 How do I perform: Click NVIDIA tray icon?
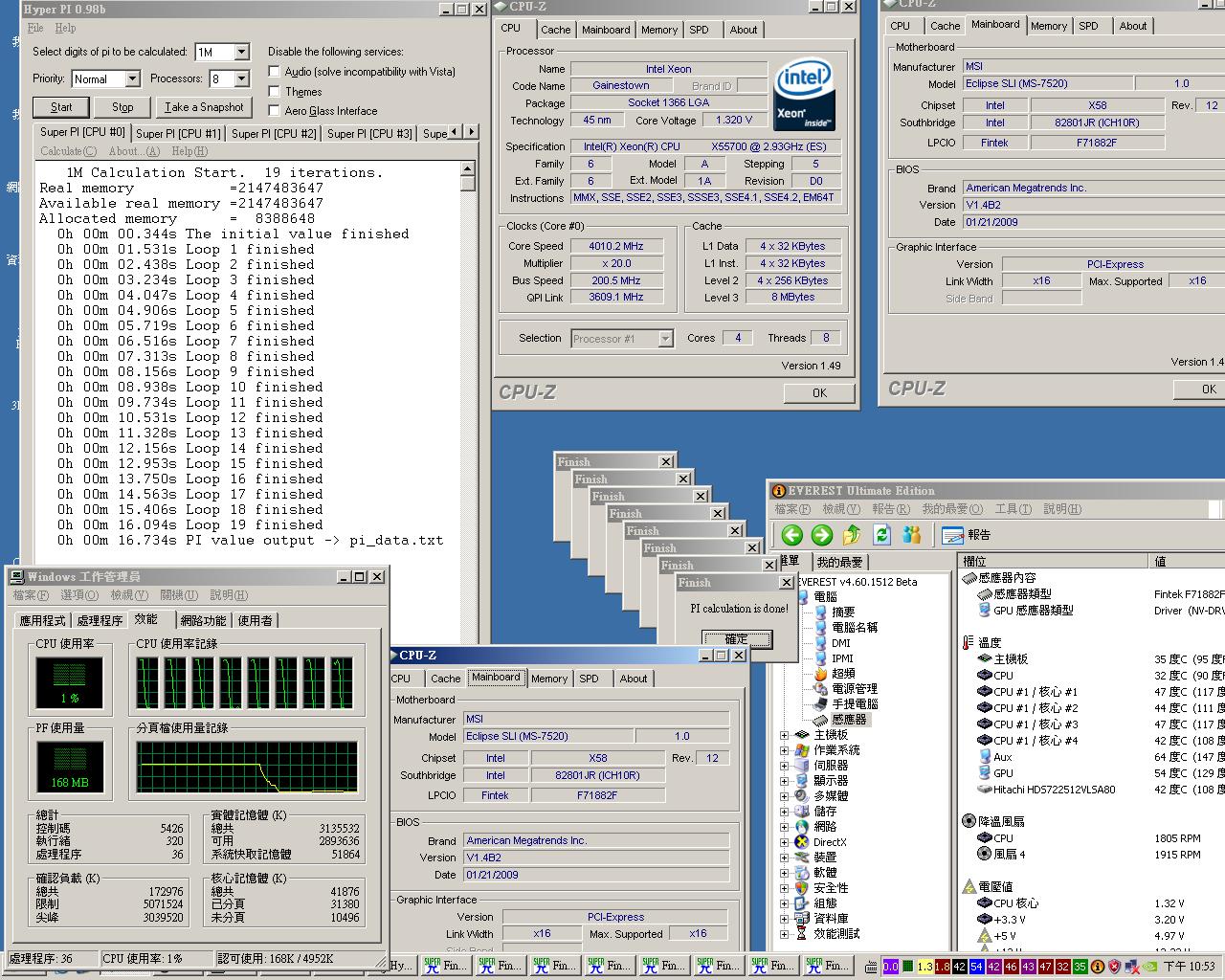[1149, 967]
